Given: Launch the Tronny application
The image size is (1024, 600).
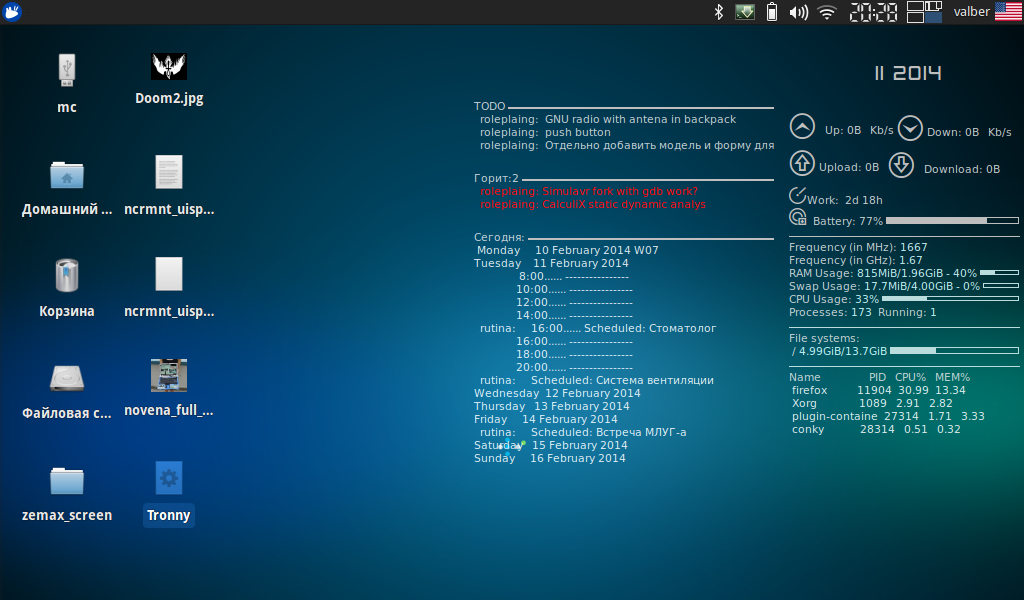Looking at the screenshot, I should [168, 480].
